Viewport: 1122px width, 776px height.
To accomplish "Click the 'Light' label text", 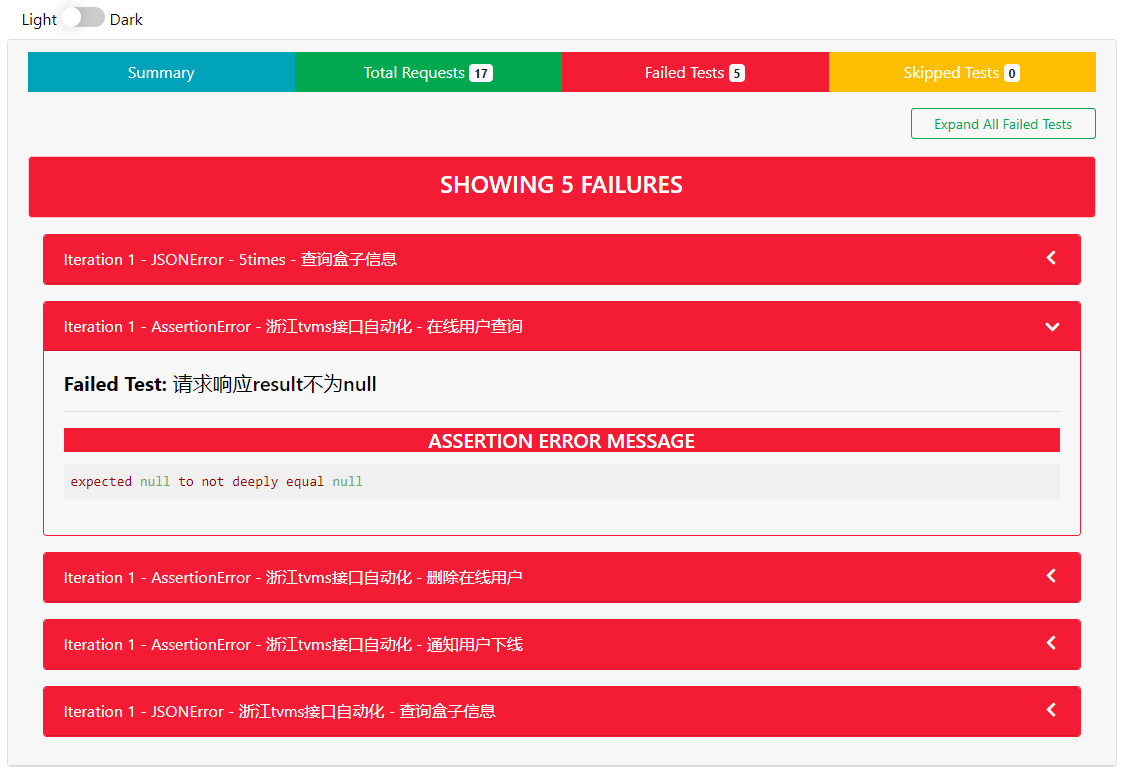I will pyautogui.click(x=39, y=19).
